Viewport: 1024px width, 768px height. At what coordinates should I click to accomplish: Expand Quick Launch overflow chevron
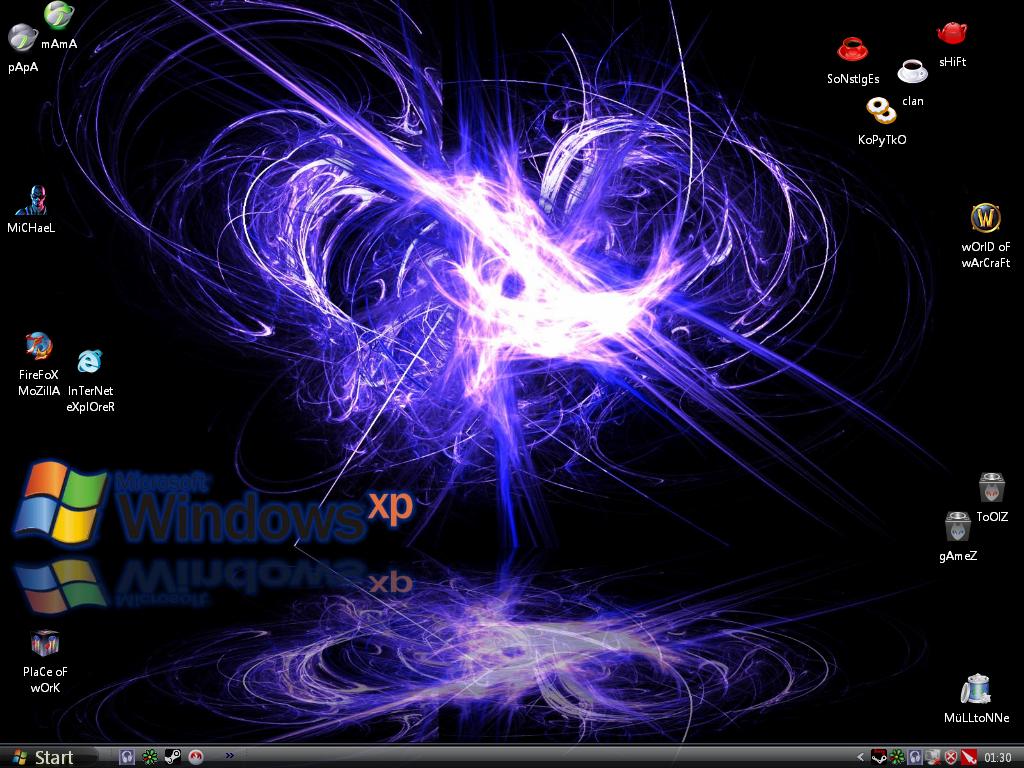tap(229, 756)
